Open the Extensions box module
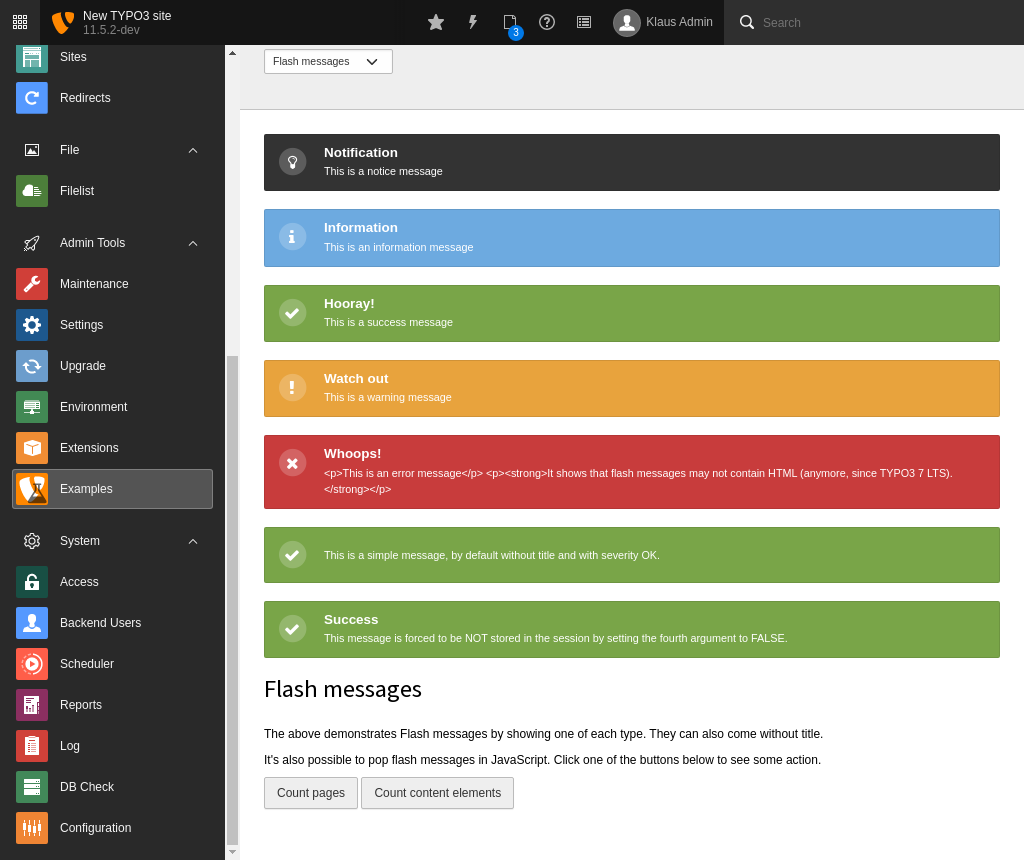Viewport: 1024px width, 860px height. click(32, 448)
